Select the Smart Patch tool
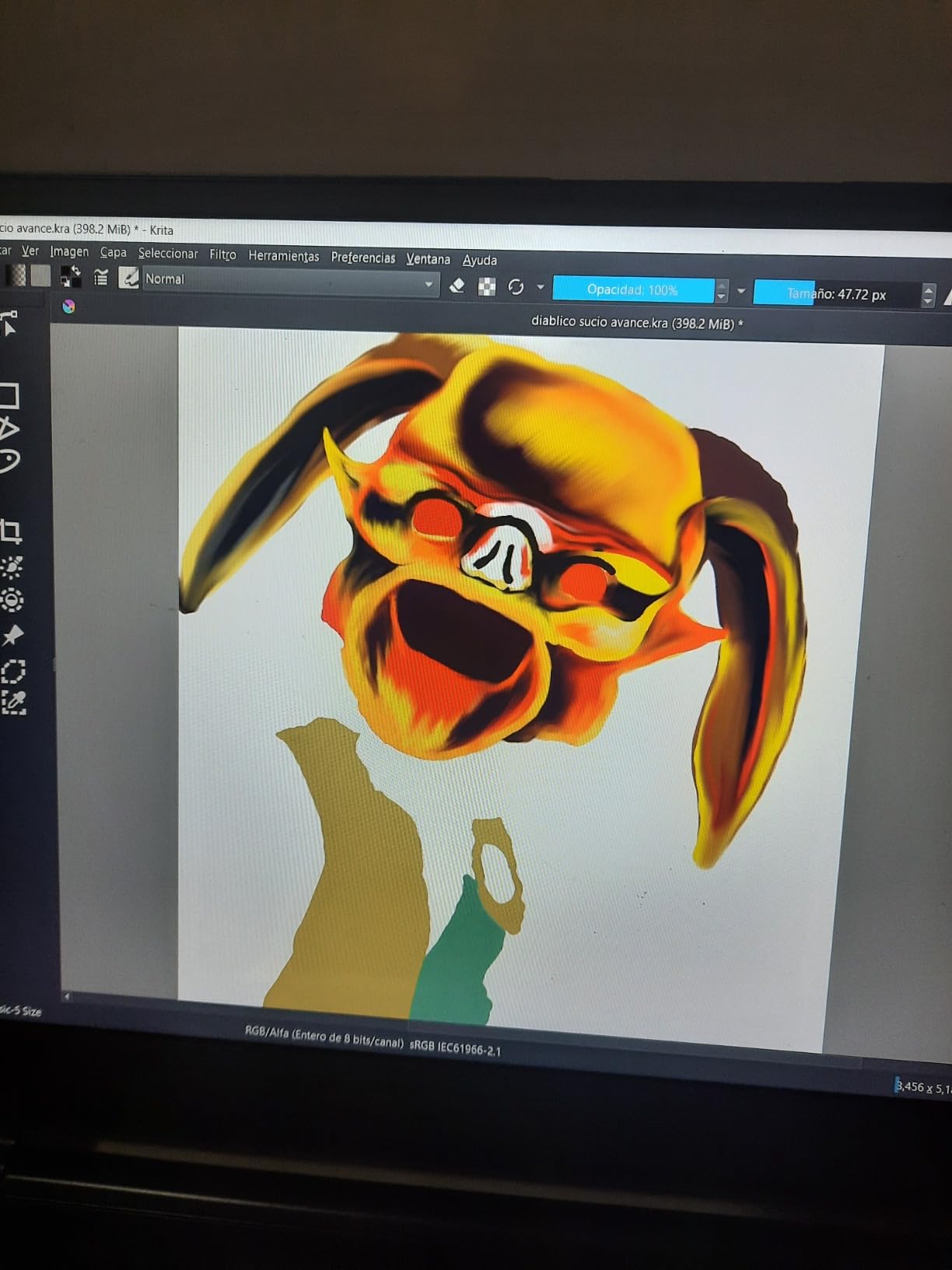Viewport: 952px width, 1270px height. 12,600
